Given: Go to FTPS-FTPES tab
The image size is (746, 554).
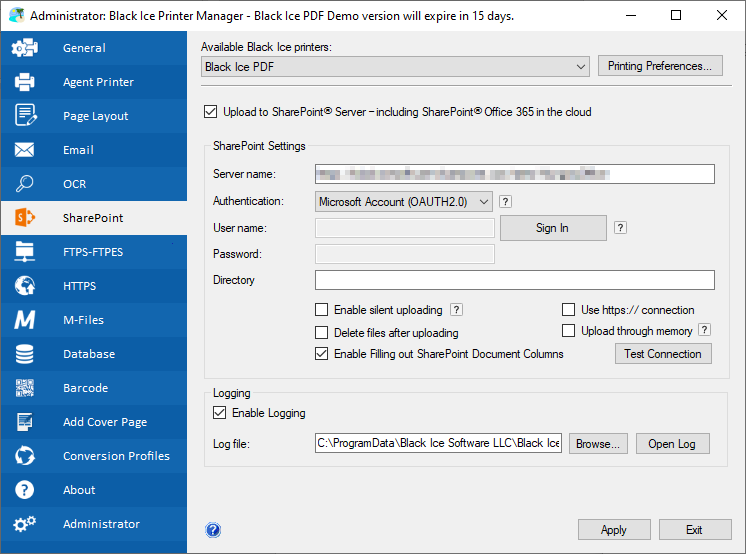Looking at the screenshot, I should pyautogui.click(x=93, y=252).
